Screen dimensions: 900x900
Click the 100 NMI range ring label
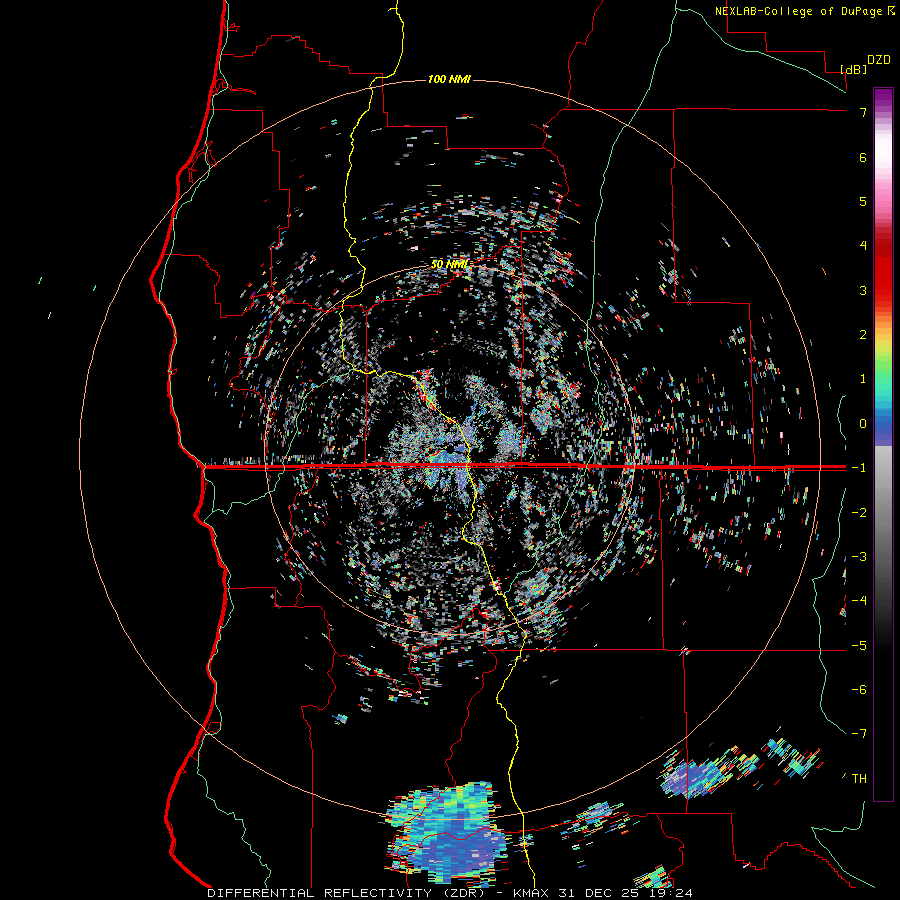click(449, 79)
